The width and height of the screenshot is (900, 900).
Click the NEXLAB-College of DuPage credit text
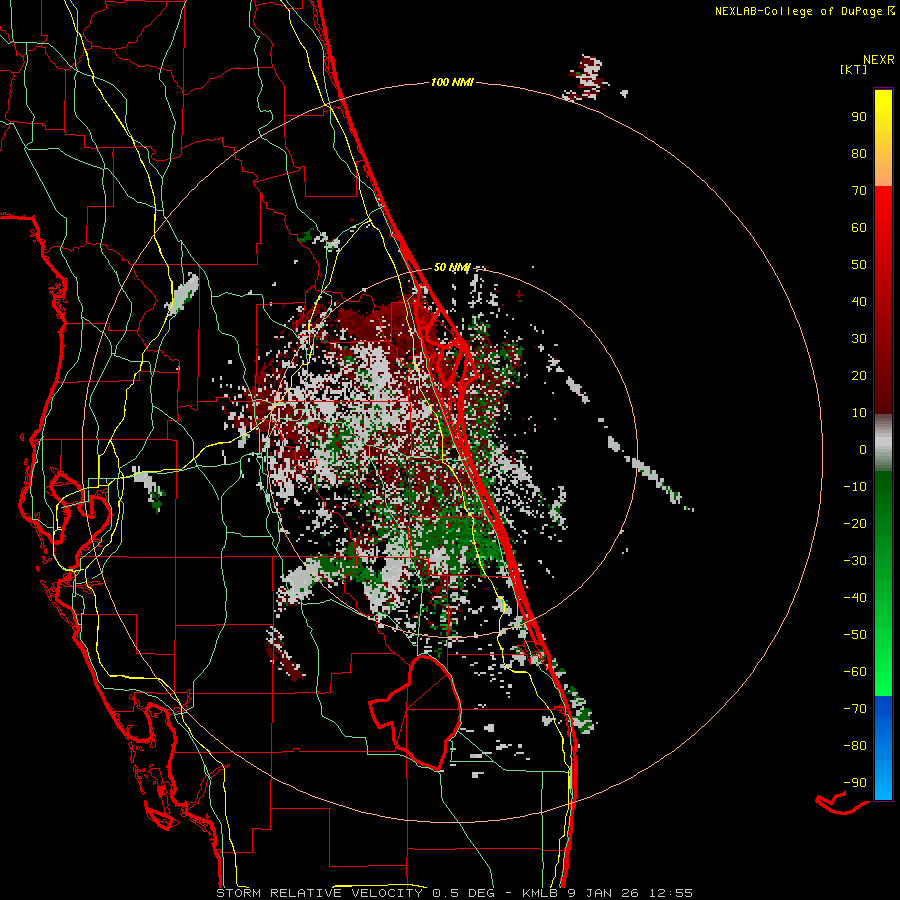point(804,11)
